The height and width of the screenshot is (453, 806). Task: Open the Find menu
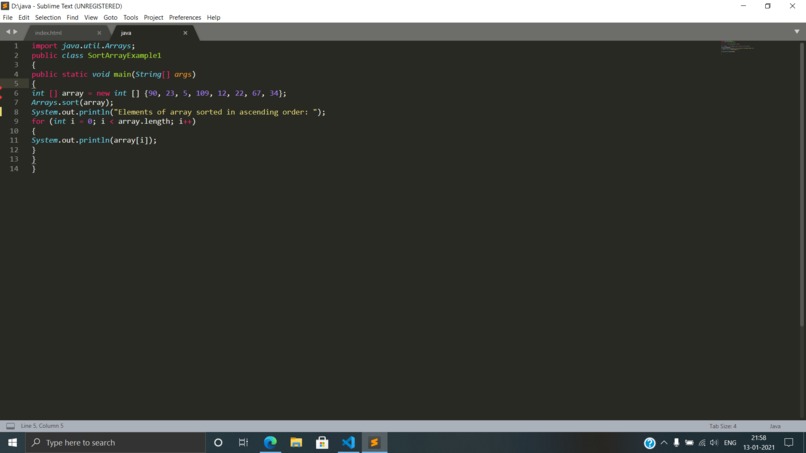[x=72, y=17]
